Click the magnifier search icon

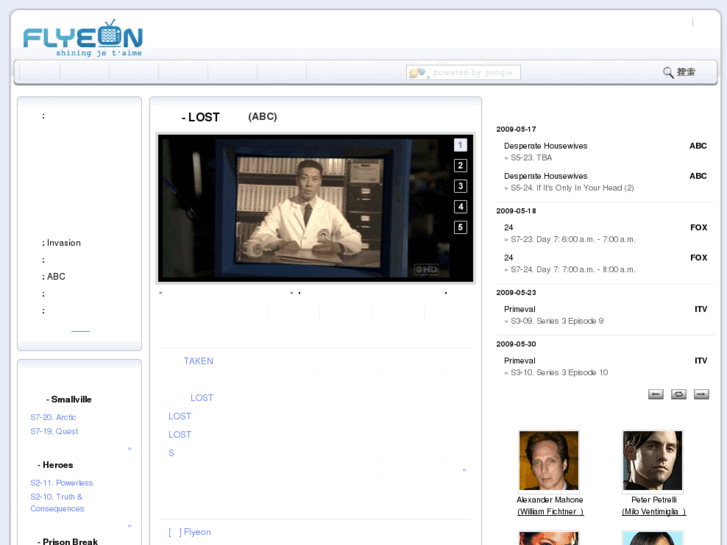click(668, 72)
